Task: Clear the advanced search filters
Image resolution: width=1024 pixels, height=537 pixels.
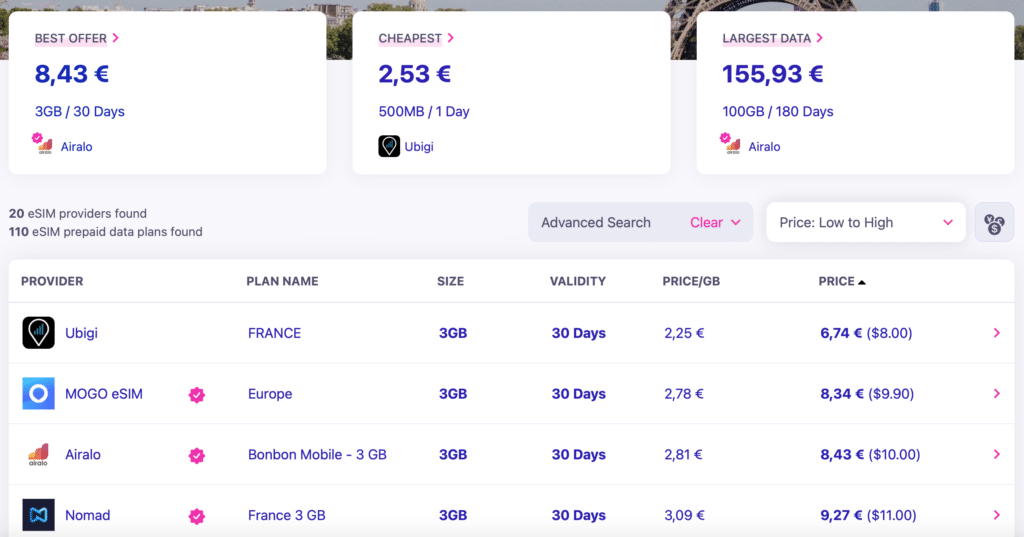Action: 714,223
